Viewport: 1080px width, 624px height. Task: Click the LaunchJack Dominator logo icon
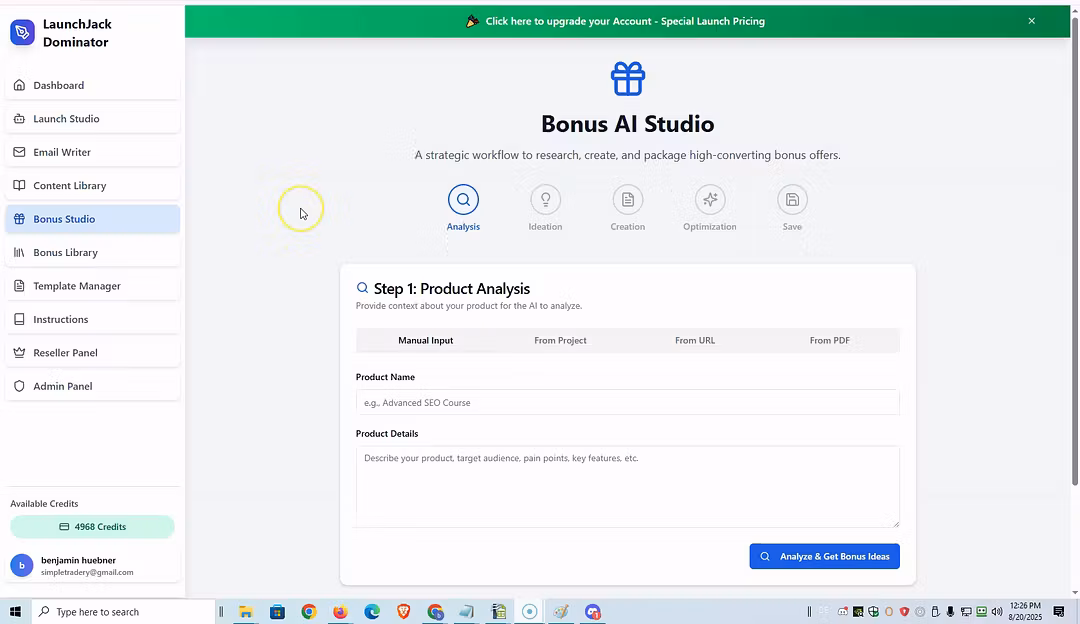[x=22, y=32]
